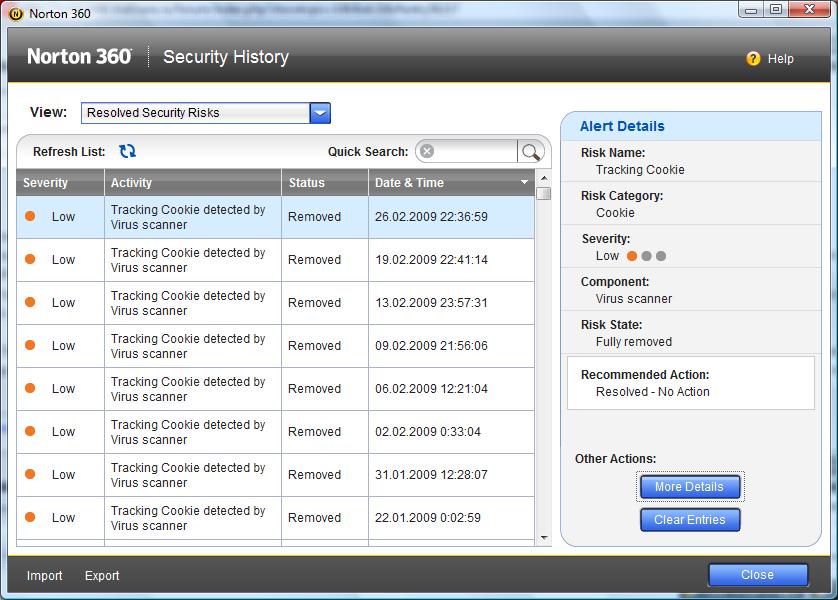Click the list scrollbar up arrow
Screen dimensions: 838x600
tap(544, 177)
